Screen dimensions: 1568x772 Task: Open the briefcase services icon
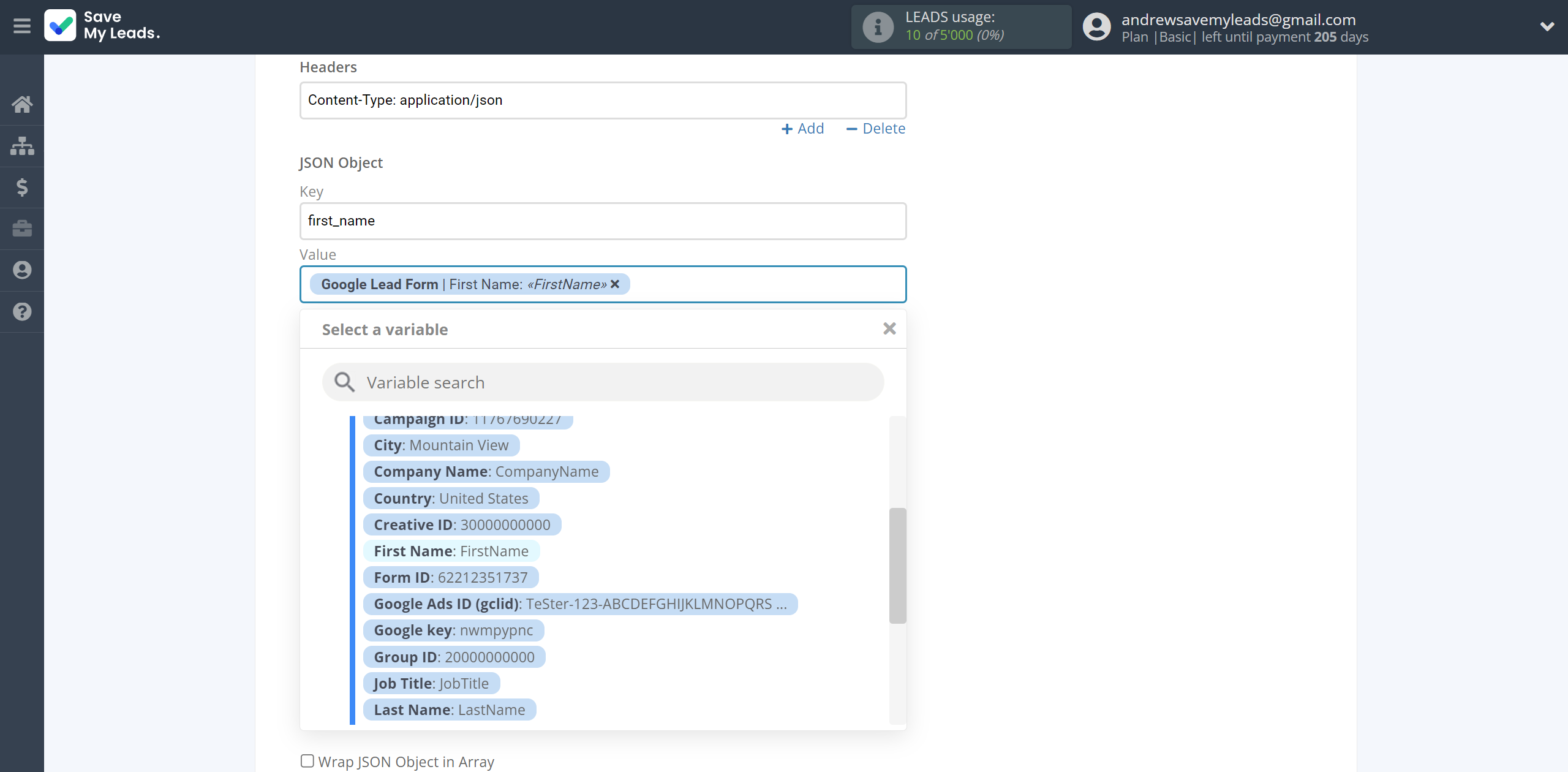pos(22,229)
